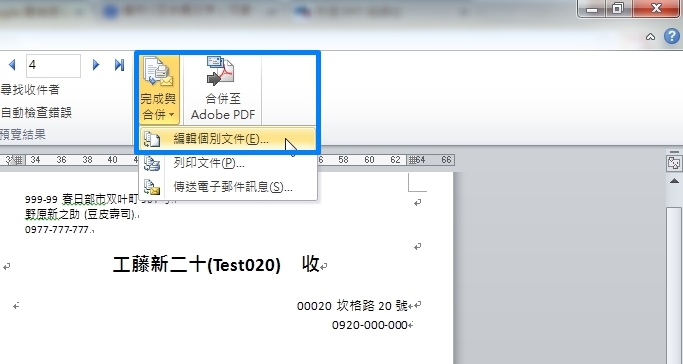Screen dimensions: 683x364
Task: Click the vertical scrollbar up arrow
Action: pyautogui.click(x=674, y=180)
